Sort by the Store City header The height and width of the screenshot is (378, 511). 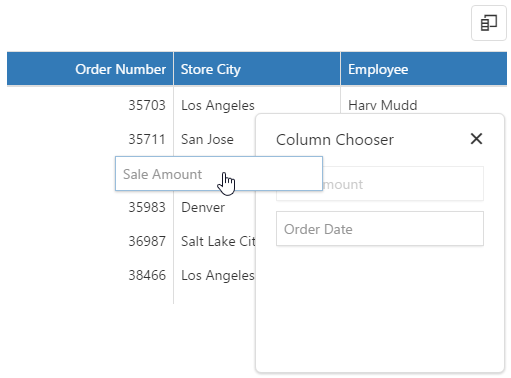tap(257, 69)
